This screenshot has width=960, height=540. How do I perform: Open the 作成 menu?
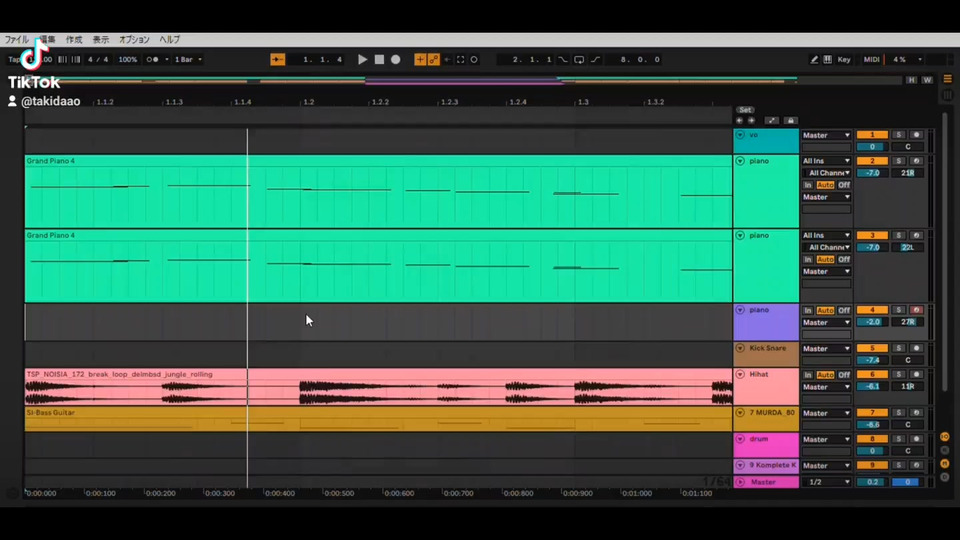(x=74, y=40)
